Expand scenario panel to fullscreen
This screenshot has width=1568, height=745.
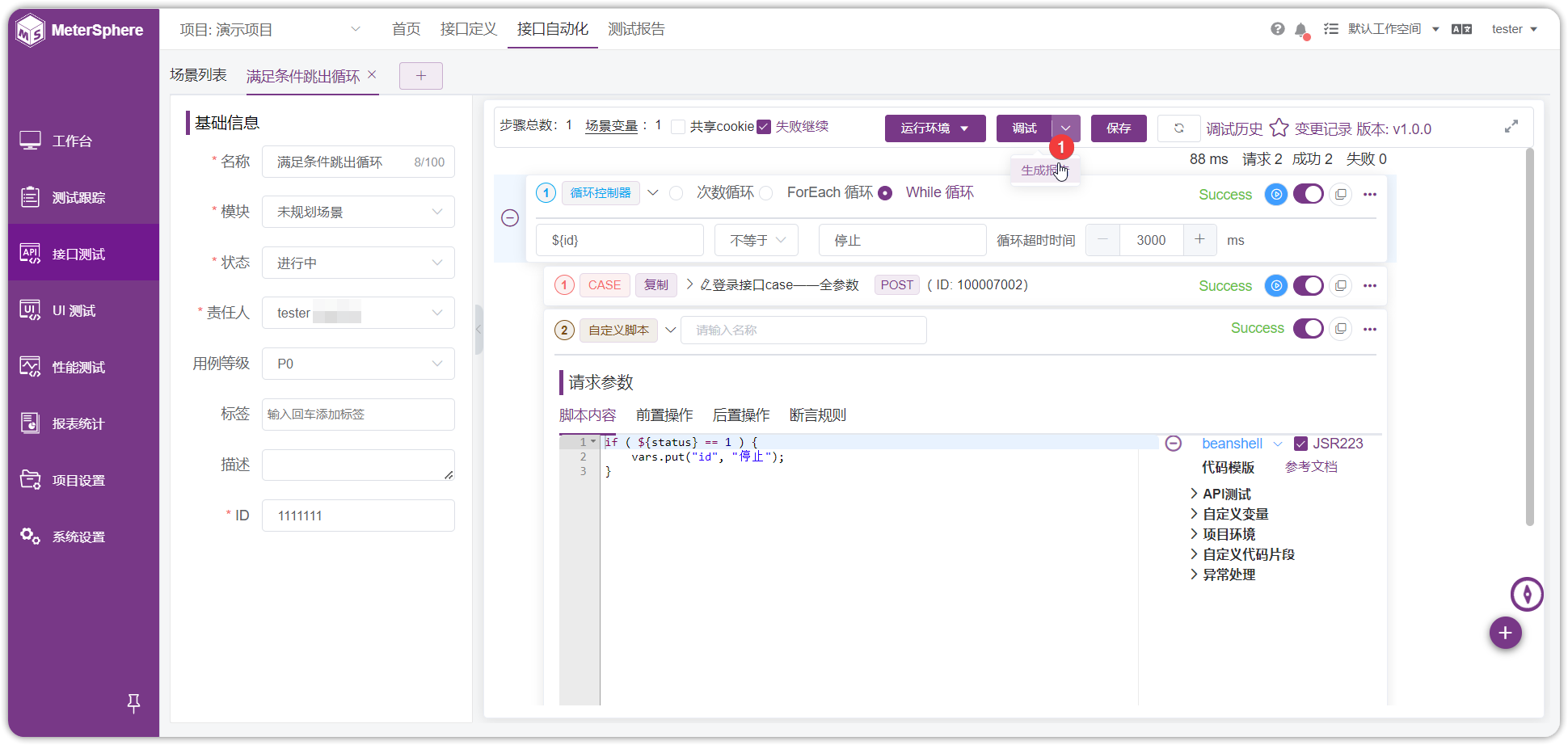point(1511,127)
